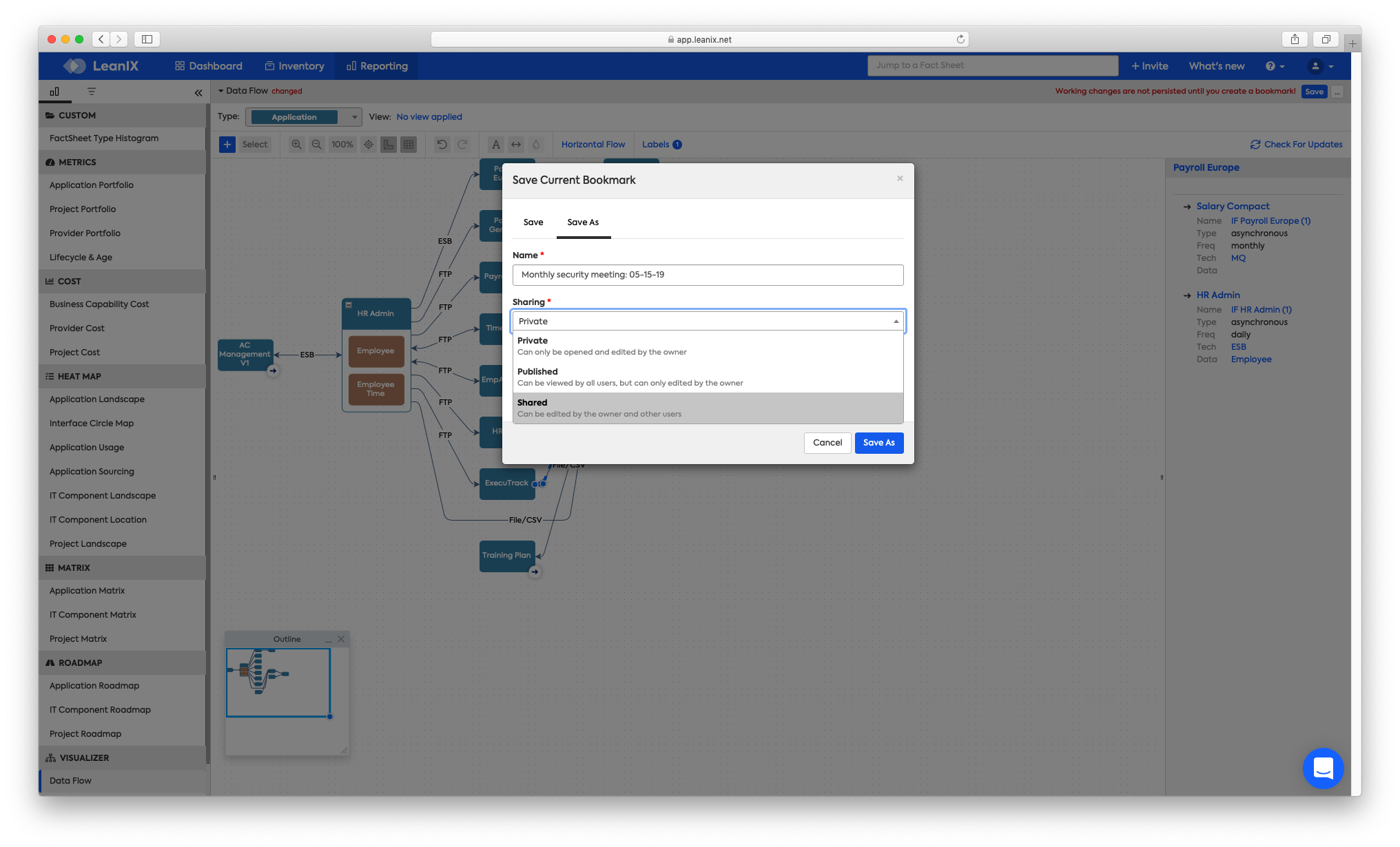Click the Horizontal Flow layout link
This screenshot has width=1400, height=847.
[x=593, y=145]
